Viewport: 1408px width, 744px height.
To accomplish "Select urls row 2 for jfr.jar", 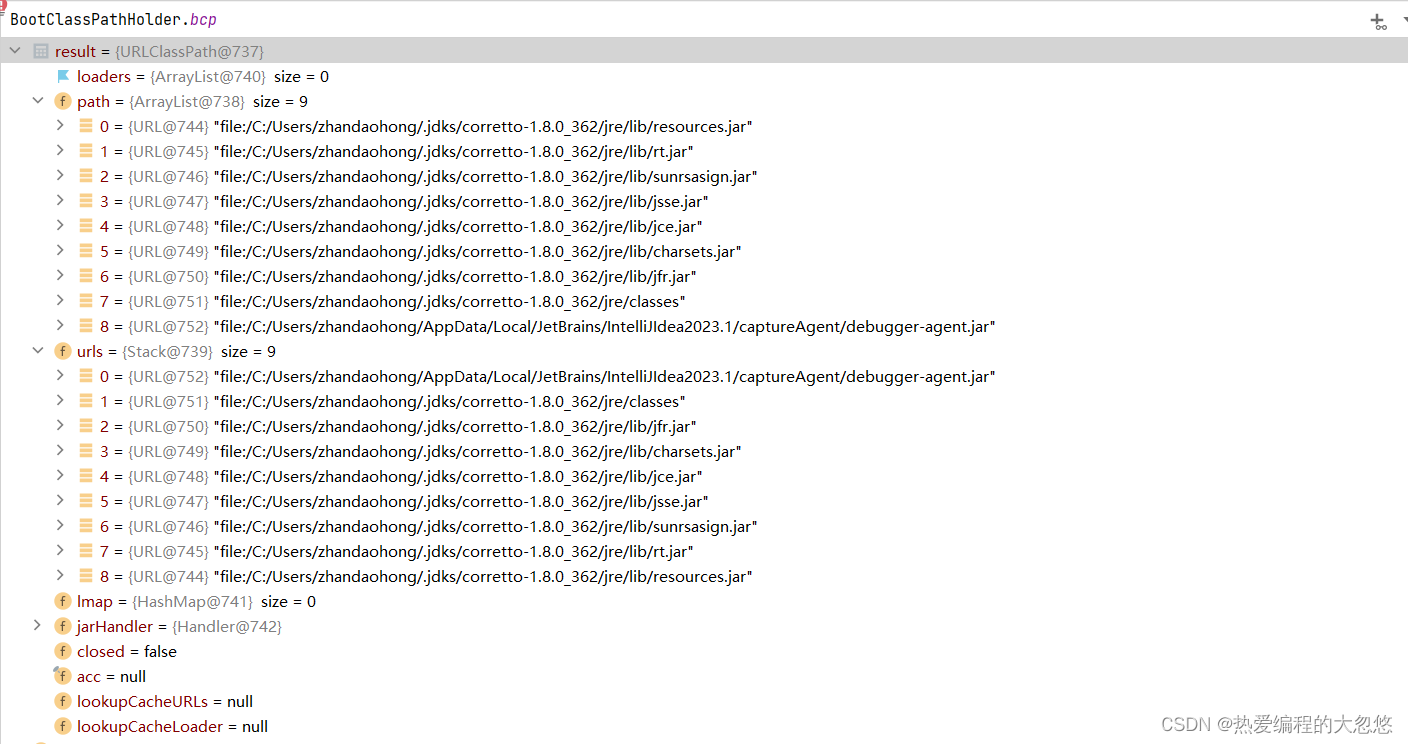I will click(704, 426).
